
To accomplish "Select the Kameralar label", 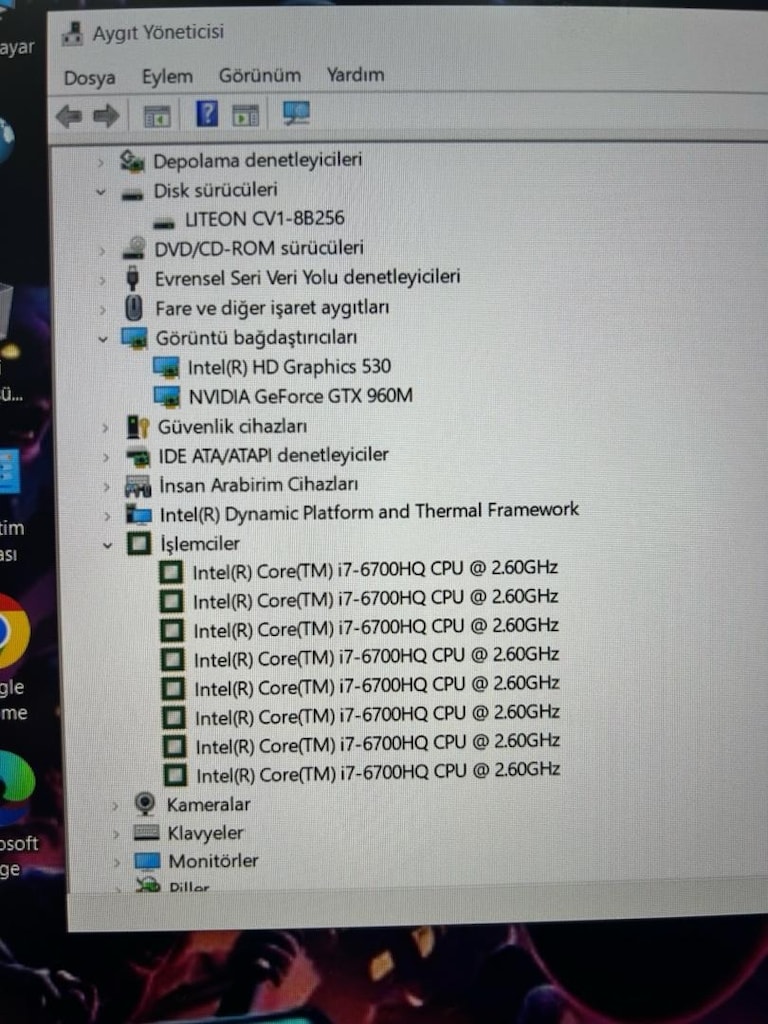I will [x=208, y=805].
